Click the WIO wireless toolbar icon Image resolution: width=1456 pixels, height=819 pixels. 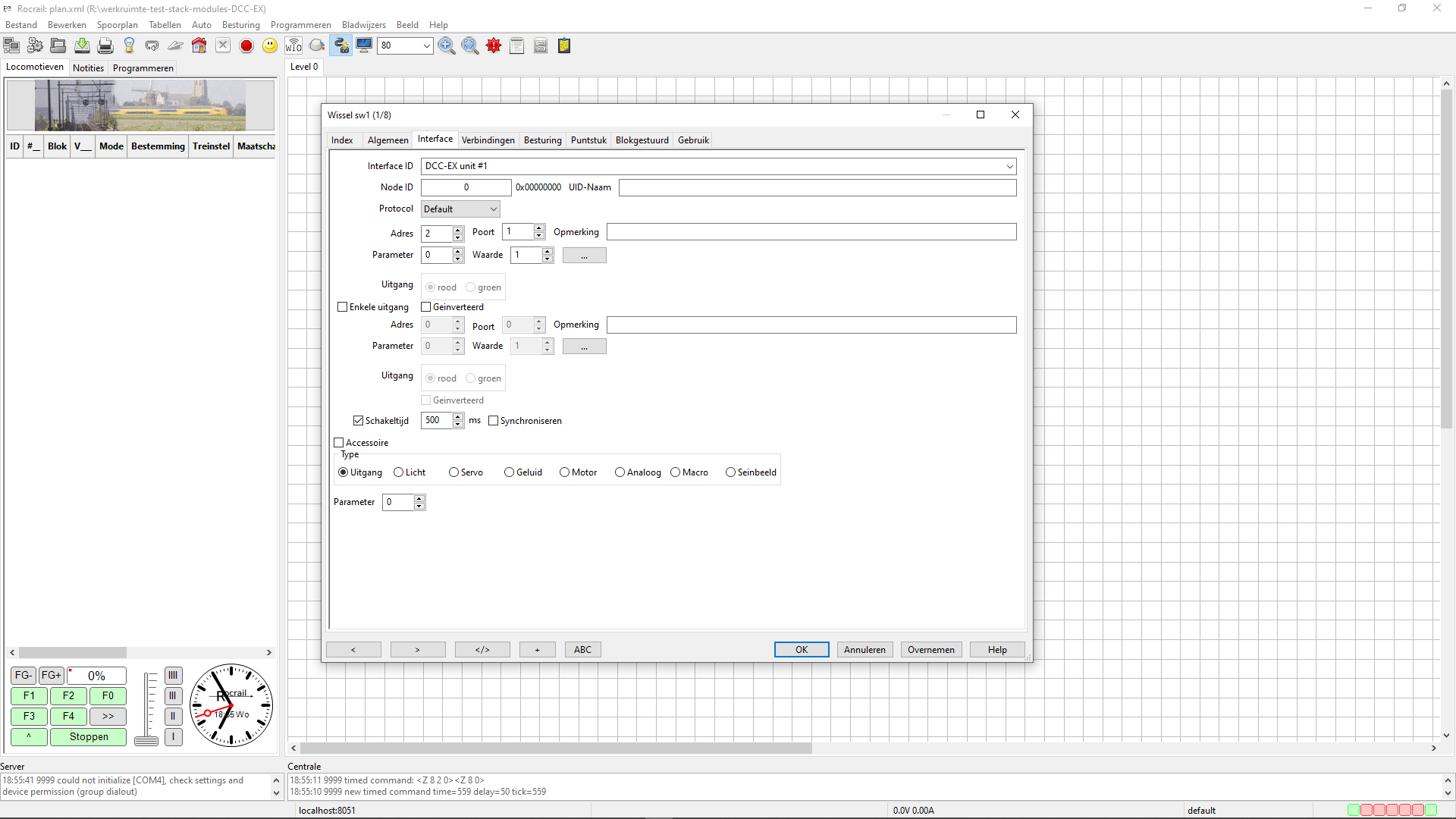[293, 46]
